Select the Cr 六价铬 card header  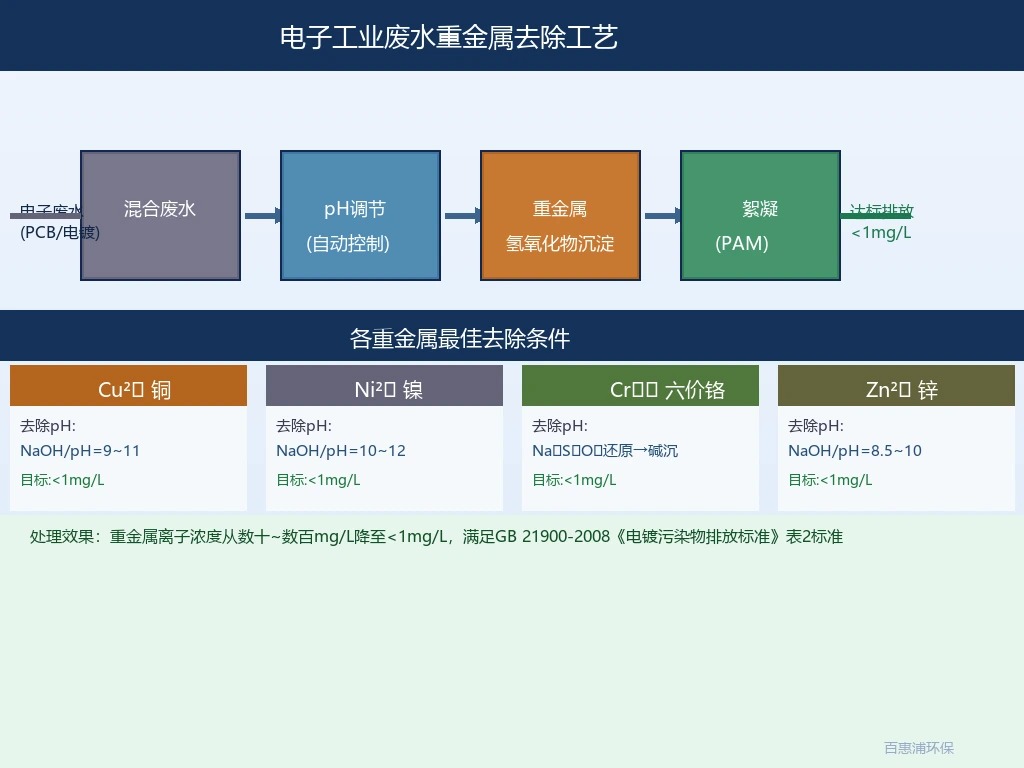(641, 386)
